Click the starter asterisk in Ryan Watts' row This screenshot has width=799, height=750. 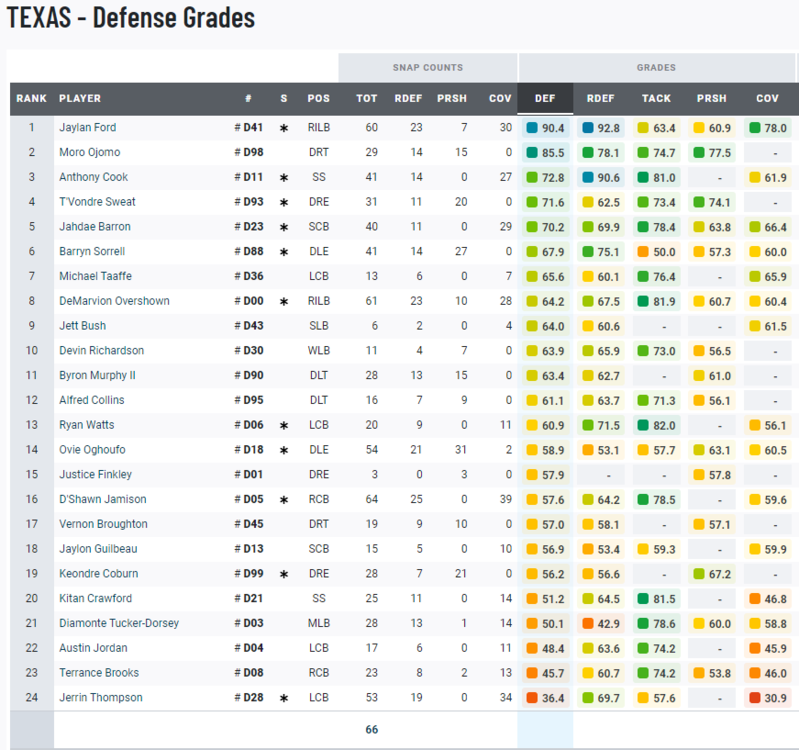point(284,426)
